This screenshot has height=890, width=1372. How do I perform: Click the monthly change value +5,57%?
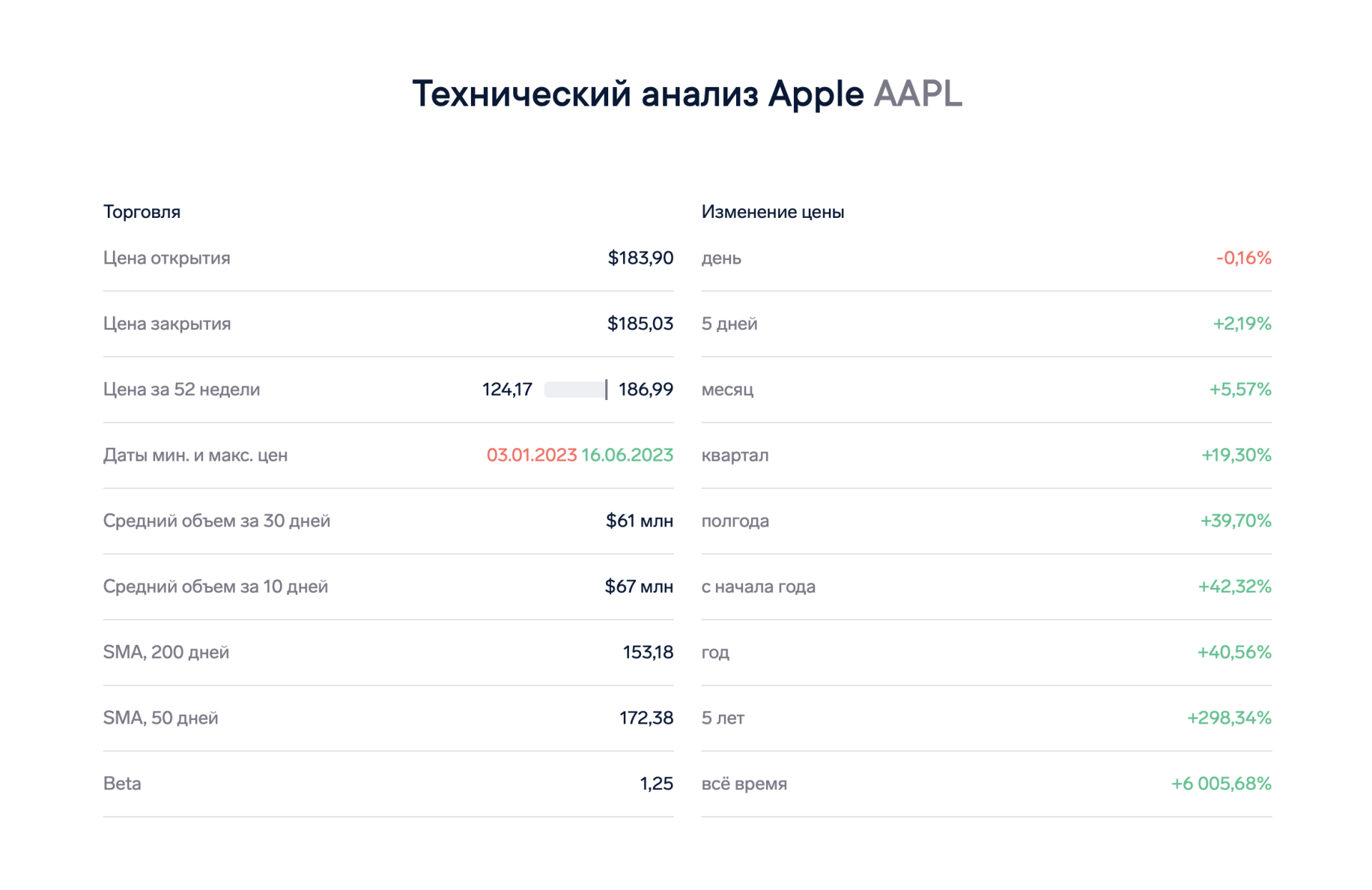[x=1240, y=389]
